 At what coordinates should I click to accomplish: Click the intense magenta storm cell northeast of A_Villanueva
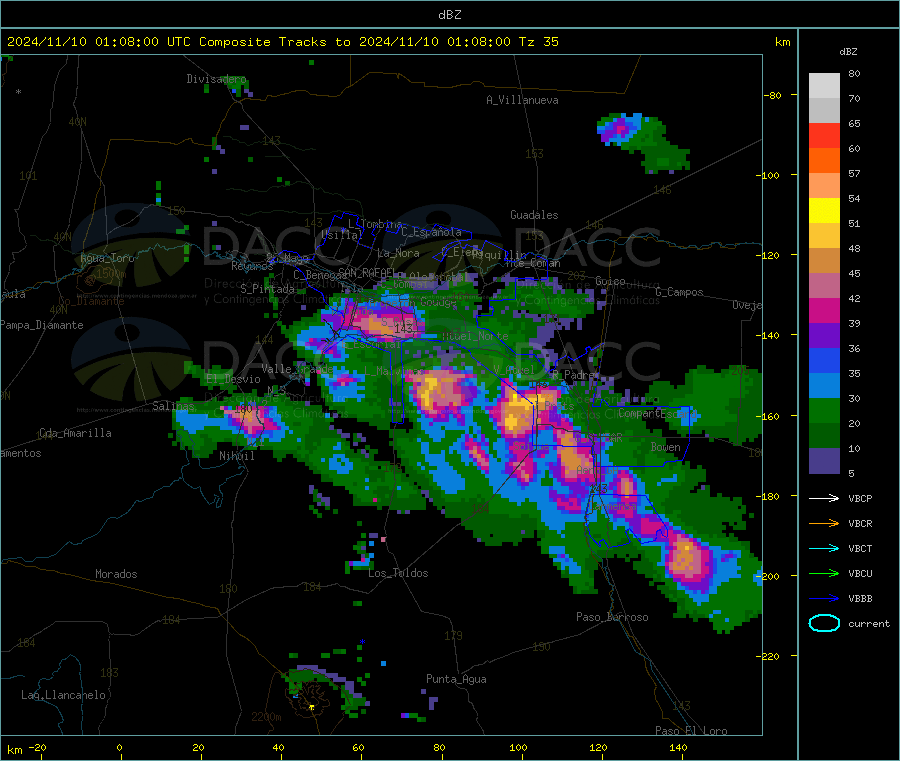[x=620, y=129]
